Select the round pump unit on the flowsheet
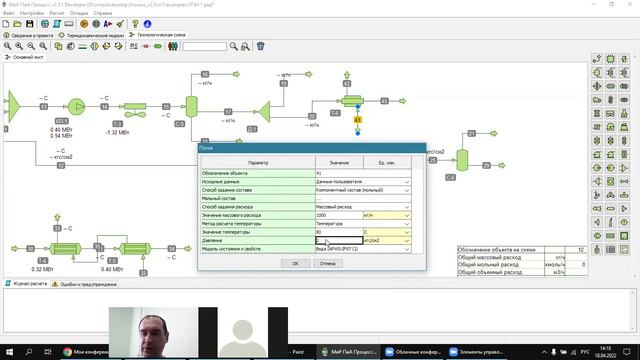This screenshot has height=360, width=640. (76, 107)
